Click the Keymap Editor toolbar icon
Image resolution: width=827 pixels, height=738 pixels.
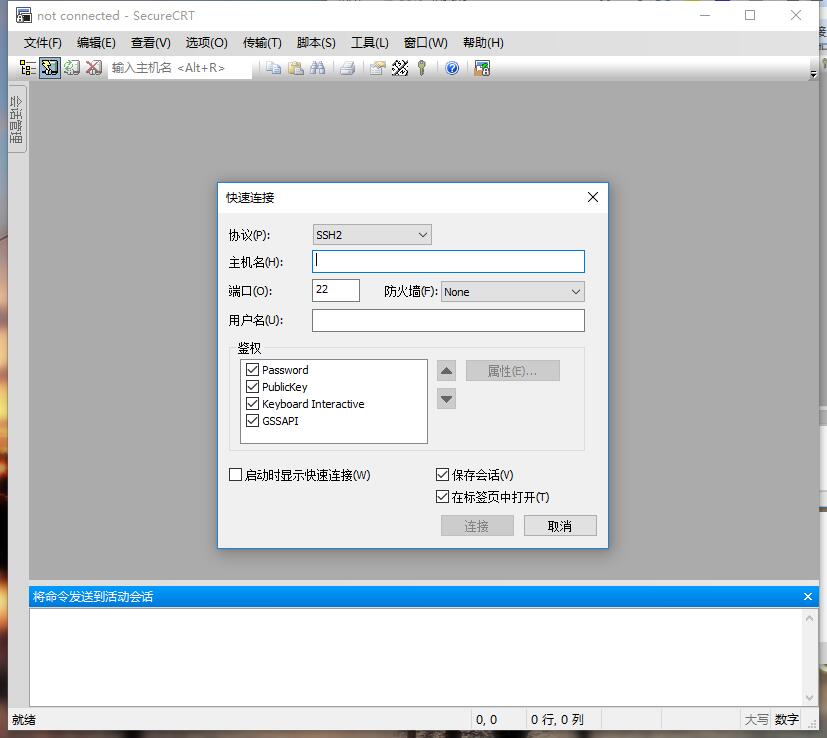click(400, 68)
